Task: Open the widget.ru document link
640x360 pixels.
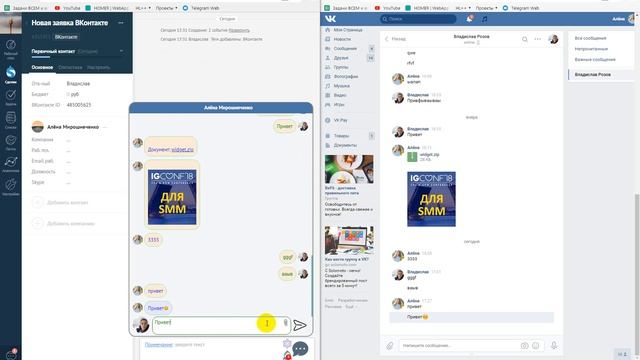Action: click(182, 150)
